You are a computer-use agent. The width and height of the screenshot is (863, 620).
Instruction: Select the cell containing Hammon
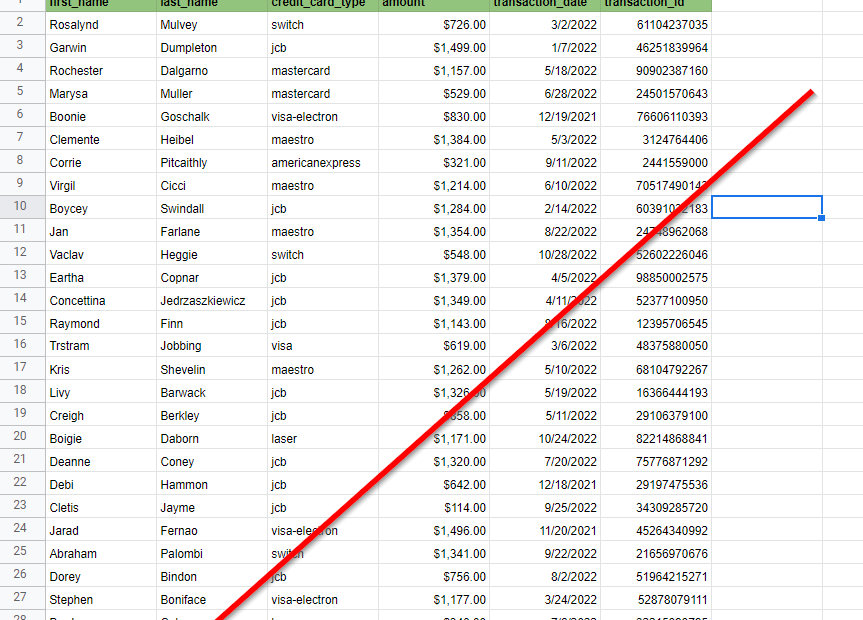click(212, 485)
